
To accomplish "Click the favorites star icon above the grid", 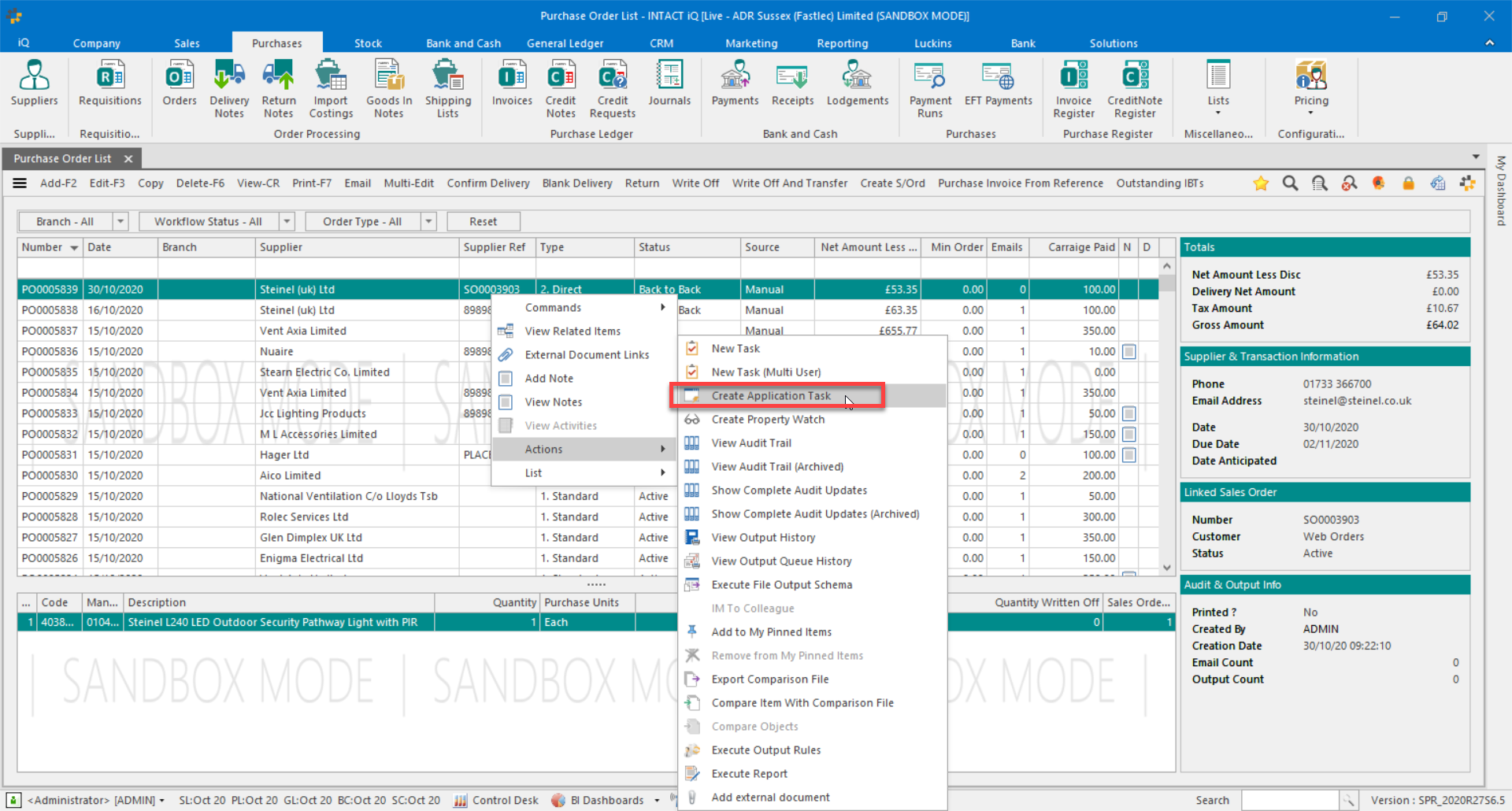I will click(x=1261, y=183).
